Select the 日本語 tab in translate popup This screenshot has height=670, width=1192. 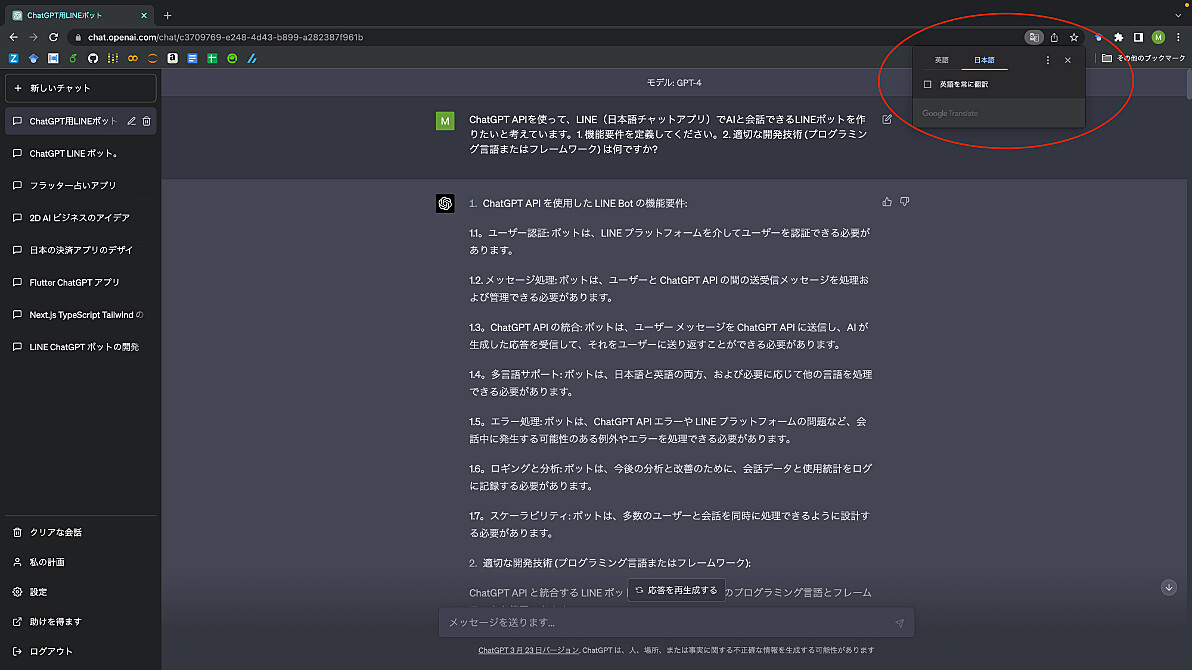[984, 60]
